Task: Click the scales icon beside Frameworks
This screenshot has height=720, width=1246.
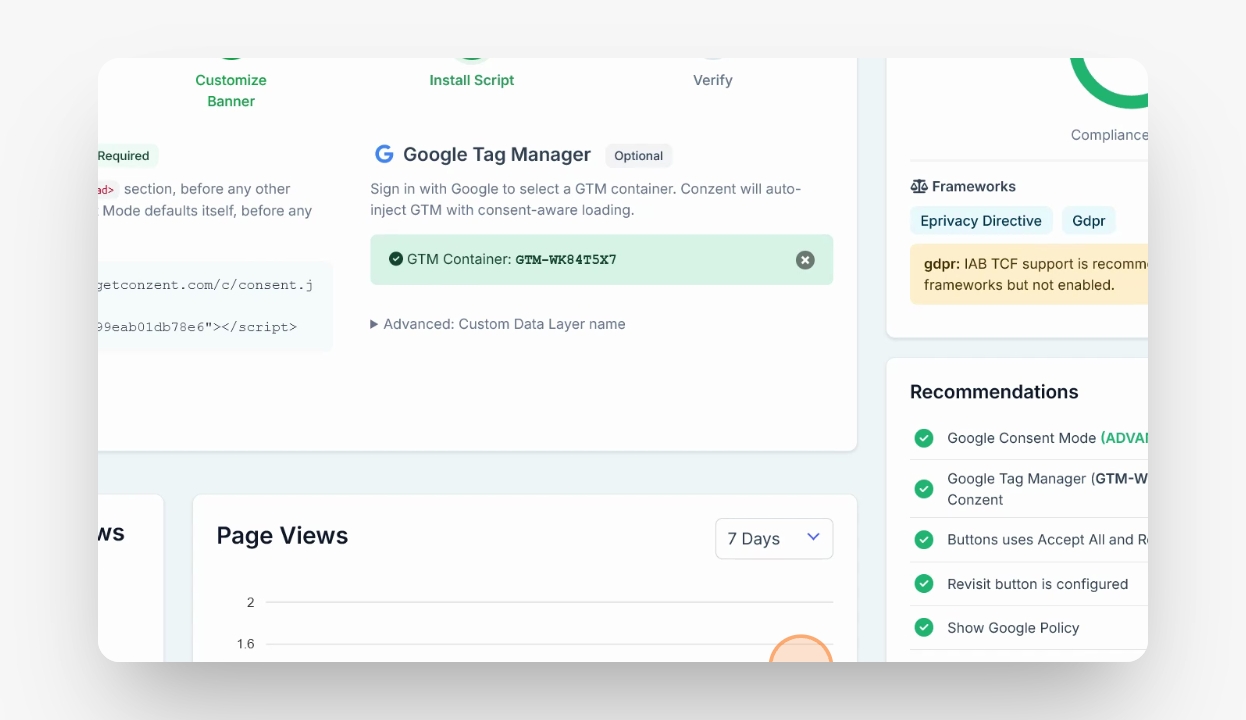Action: pos(919,186)
